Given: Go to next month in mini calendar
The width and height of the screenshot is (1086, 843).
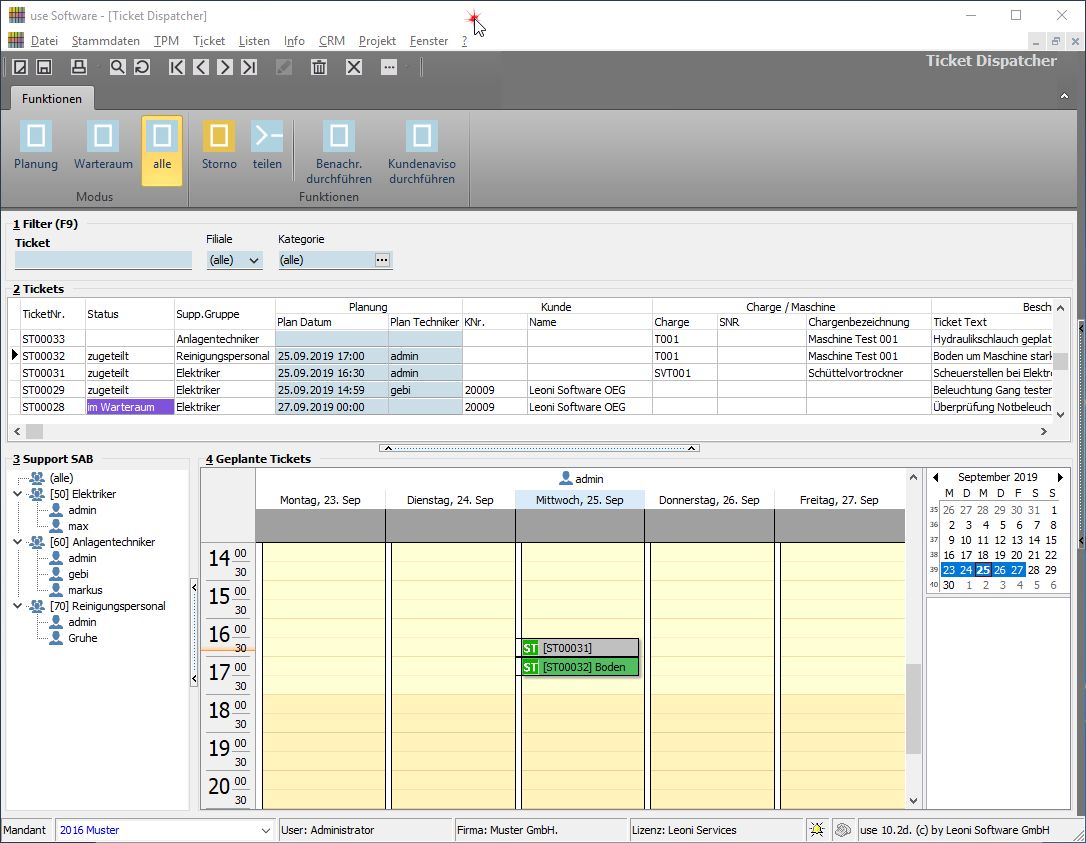Looking at the screenshot, I should click(1059, 477).
